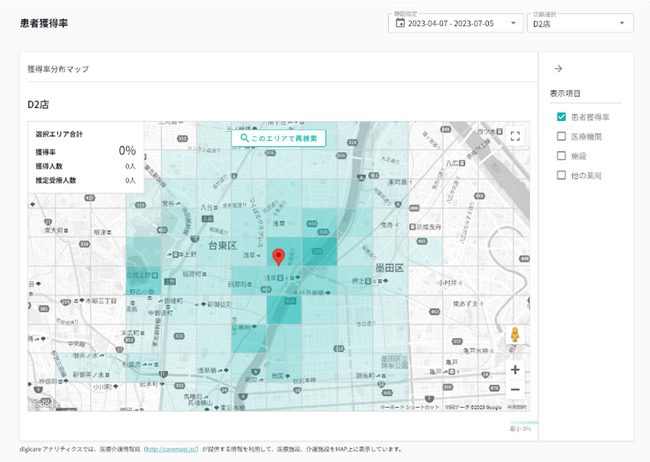Expand the date range dropdown arrow
This screenshot has height=462, width=650.
(x=513, y=23)
